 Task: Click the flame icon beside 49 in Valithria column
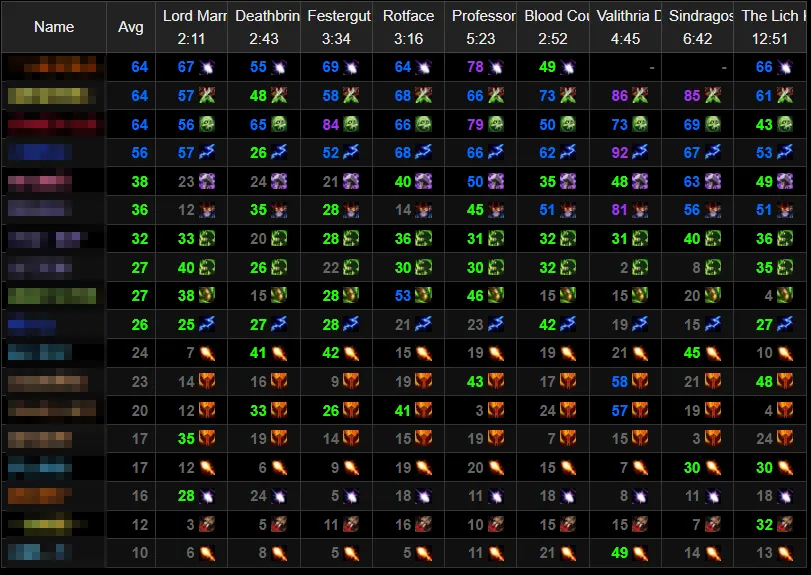point(641,553)
